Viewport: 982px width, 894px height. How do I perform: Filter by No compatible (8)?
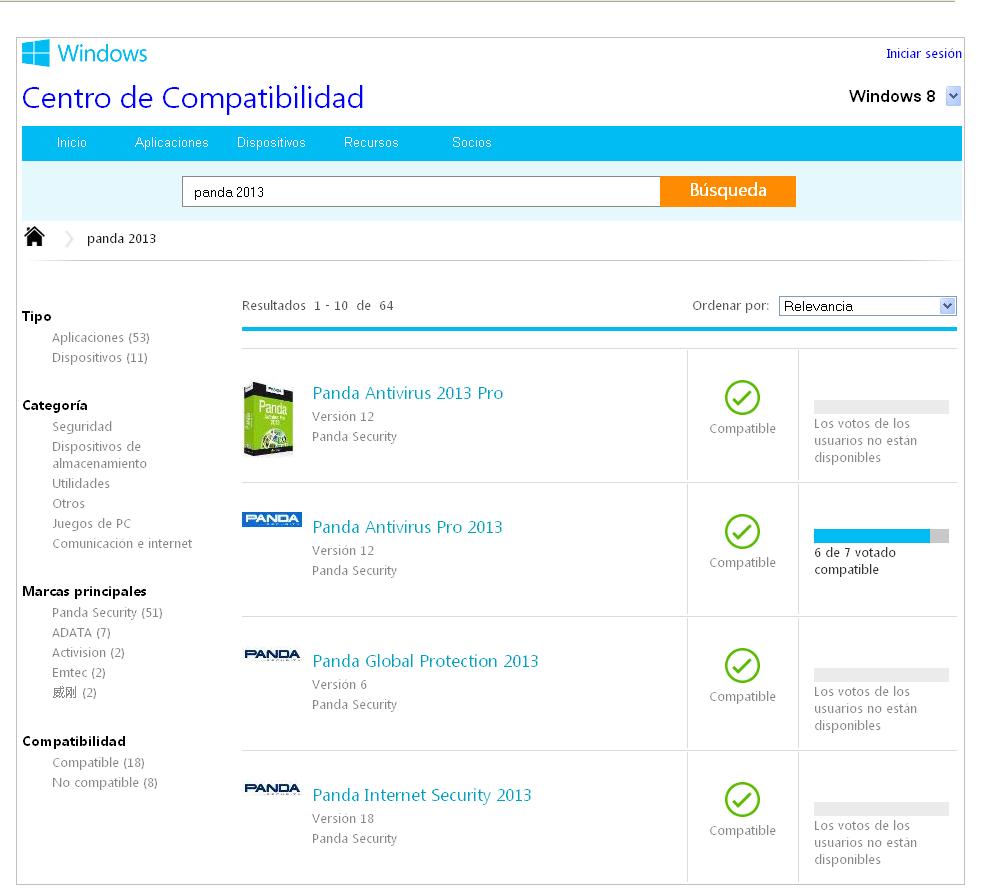(x=105, y=783)
